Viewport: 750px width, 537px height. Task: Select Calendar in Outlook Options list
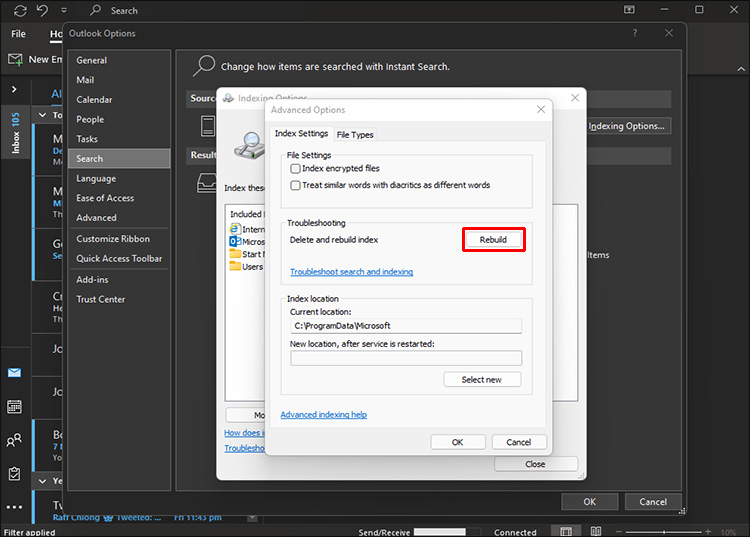click(119, 99)
